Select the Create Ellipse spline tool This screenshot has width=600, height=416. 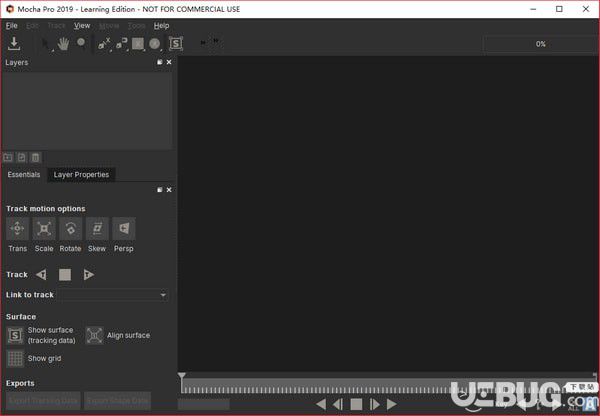[155, 44]
